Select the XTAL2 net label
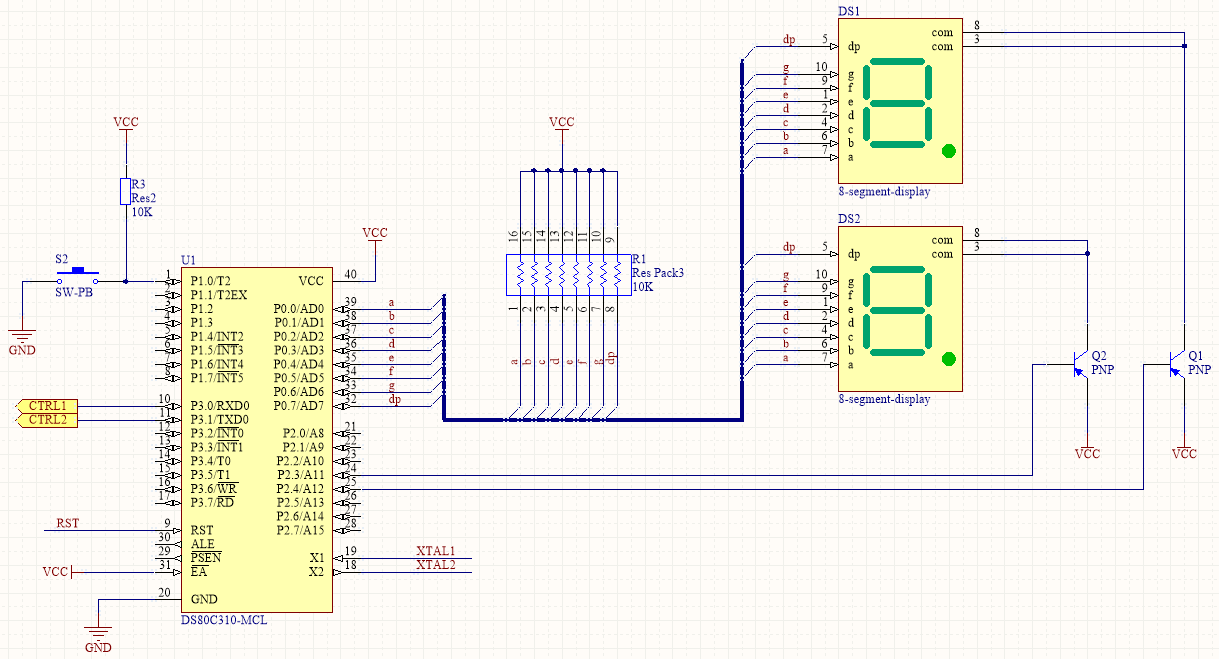This screenshot has width=1219, height=659. (x=435, y=565)
